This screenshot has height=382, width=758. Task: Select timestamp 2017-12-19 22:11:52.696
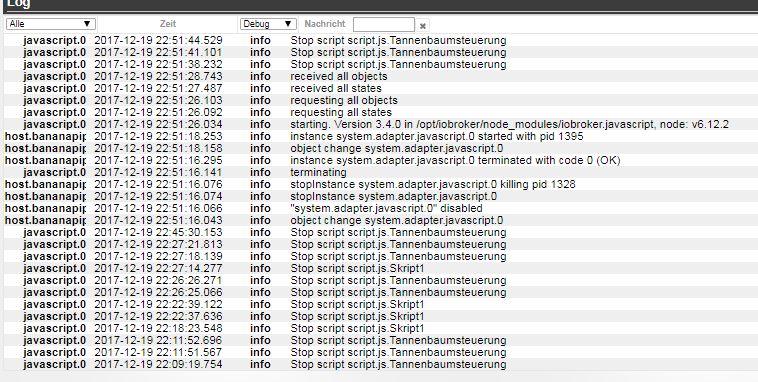click(x=158, y=340)
